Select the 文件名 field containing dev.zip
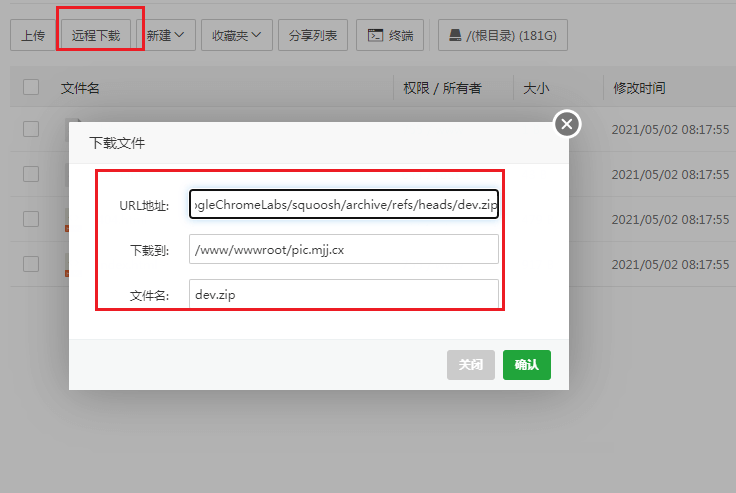The height and width of the screenshot is (493, 736). [x=343, y=294]
